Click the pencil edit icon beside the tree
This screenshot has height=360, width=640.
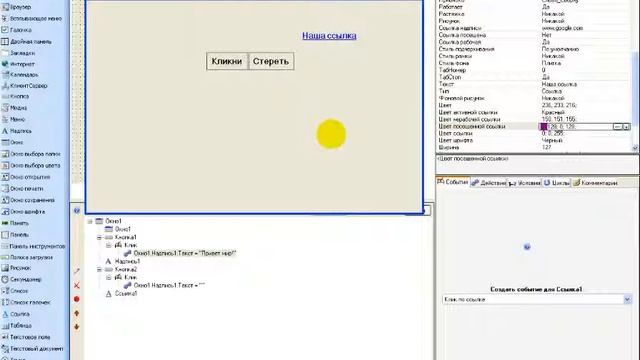coord(76,271)
